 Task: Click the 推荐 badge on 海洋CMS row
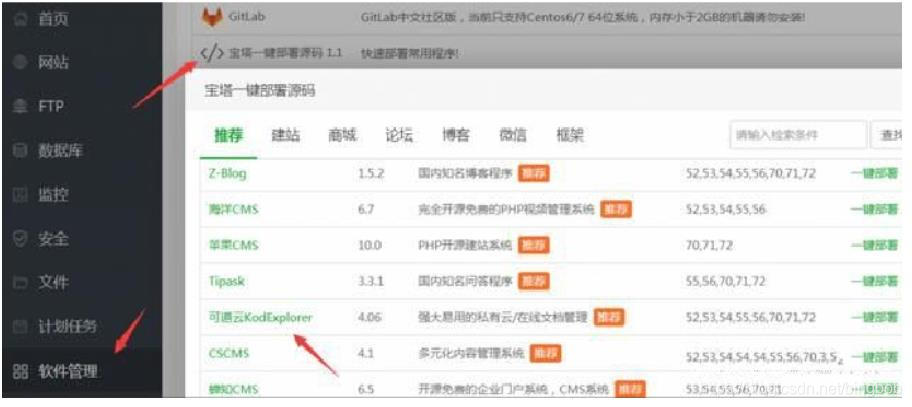616,209
